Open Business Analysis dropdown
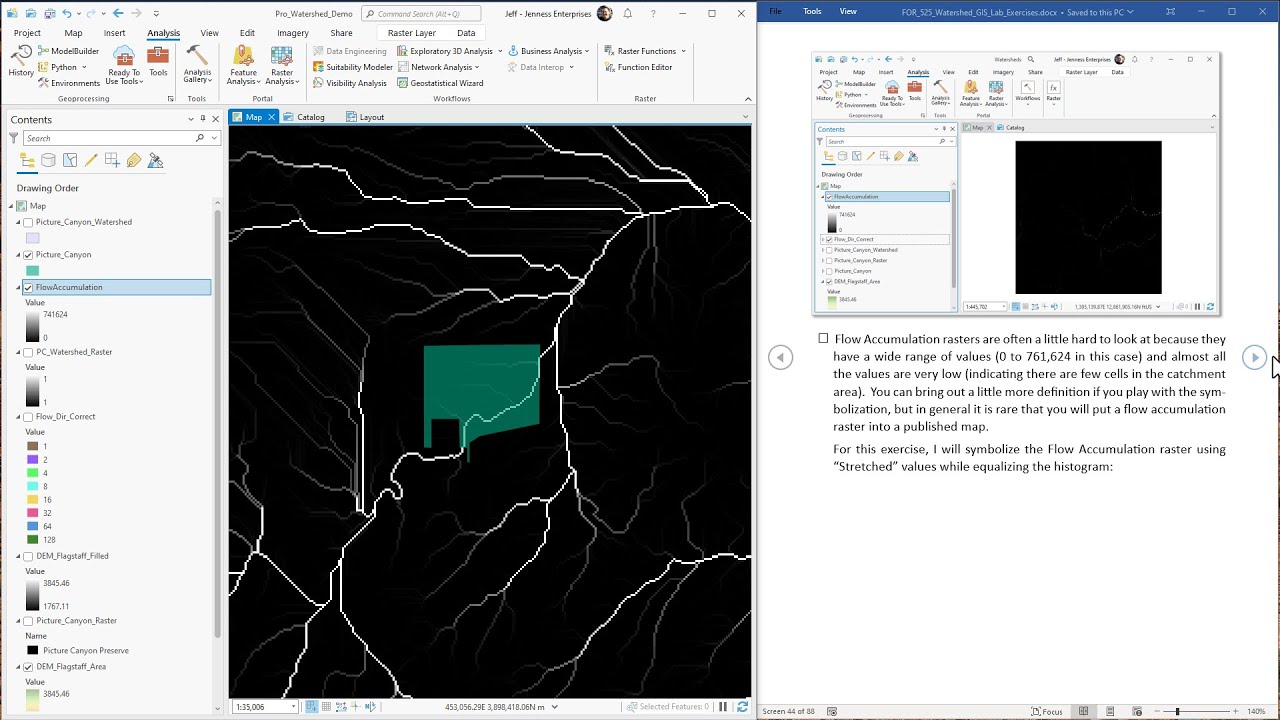The image size is (1280, 720). pyautogui.click(x=548, y=51)
